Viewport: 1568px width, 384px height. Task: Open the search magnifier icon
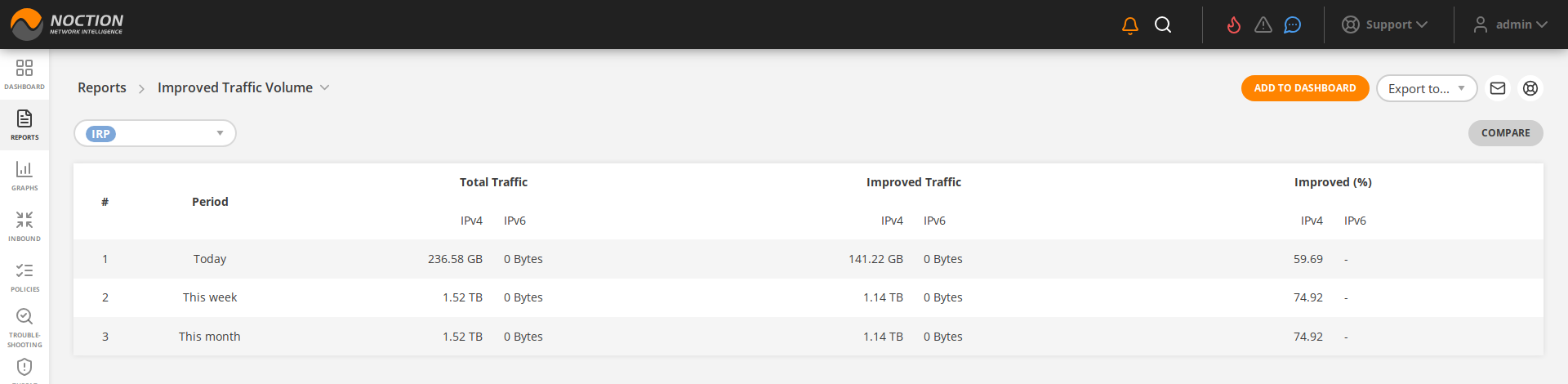click(x=1163, y=25)
